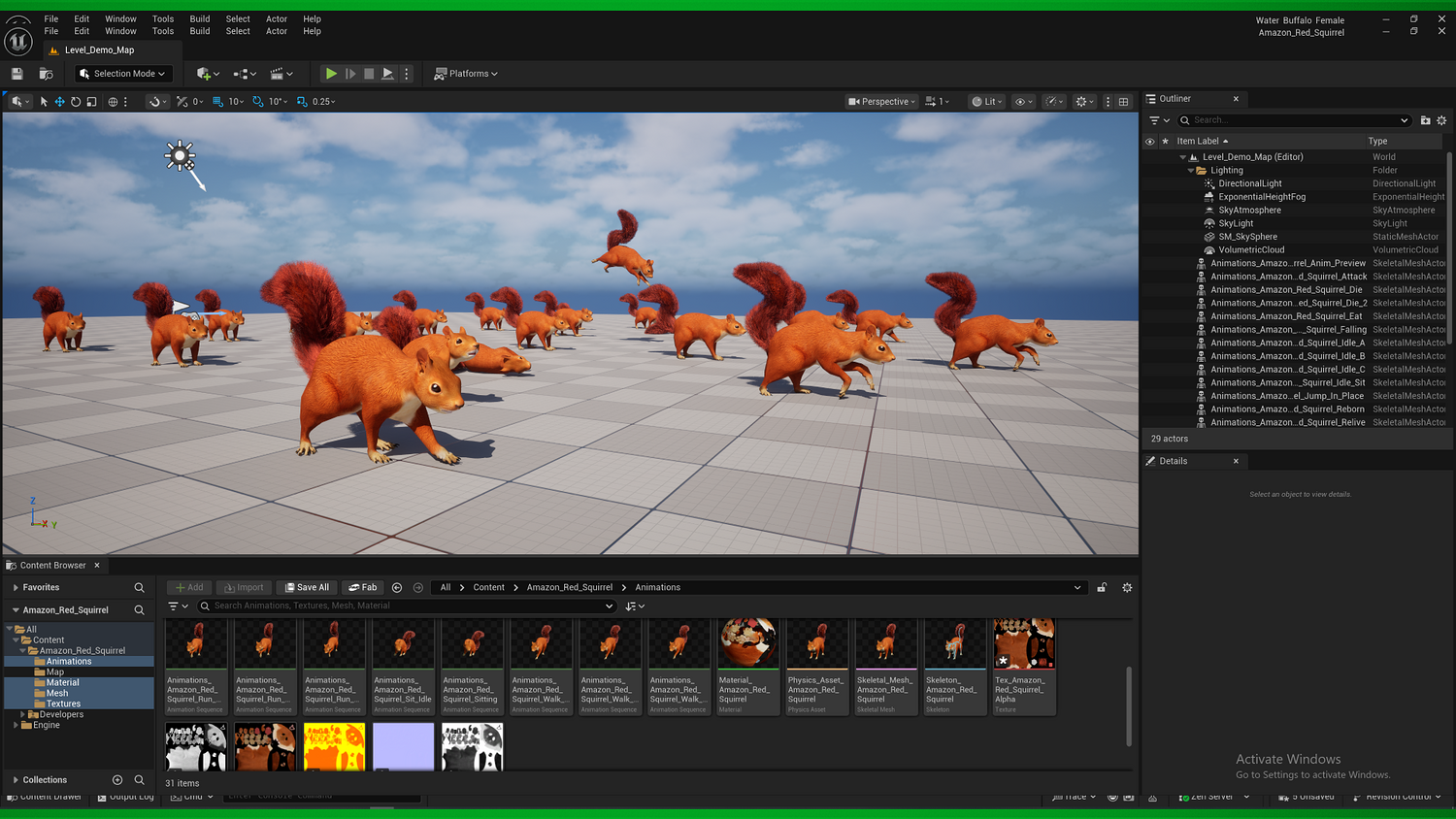1456x819 pixels.
Task: Open the quick add actor cube-plus icon
Action: (x=208, y=74)
